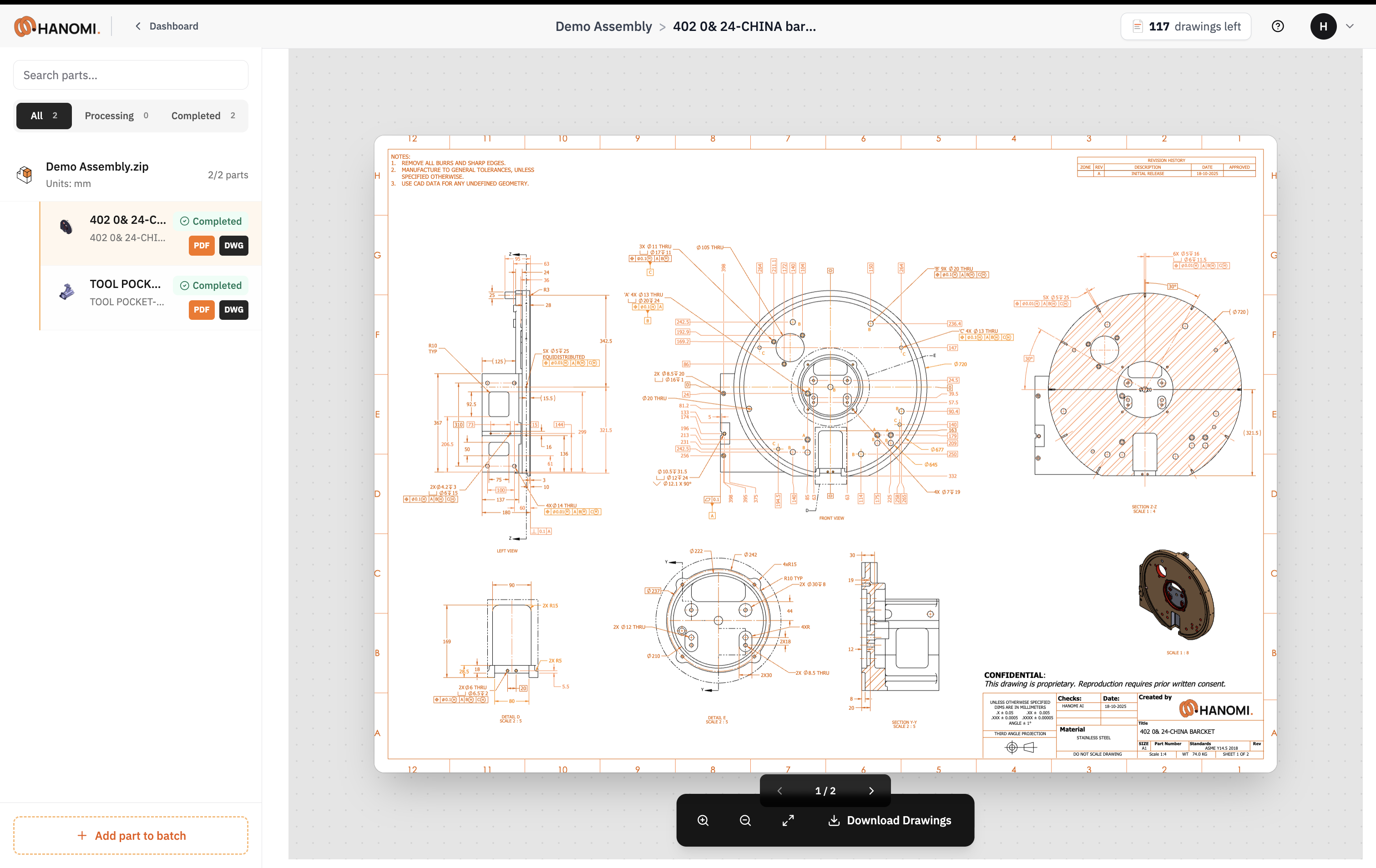Click the Demo Assembly.zip package icon
1376x868 pixels.
pos(25,174)
